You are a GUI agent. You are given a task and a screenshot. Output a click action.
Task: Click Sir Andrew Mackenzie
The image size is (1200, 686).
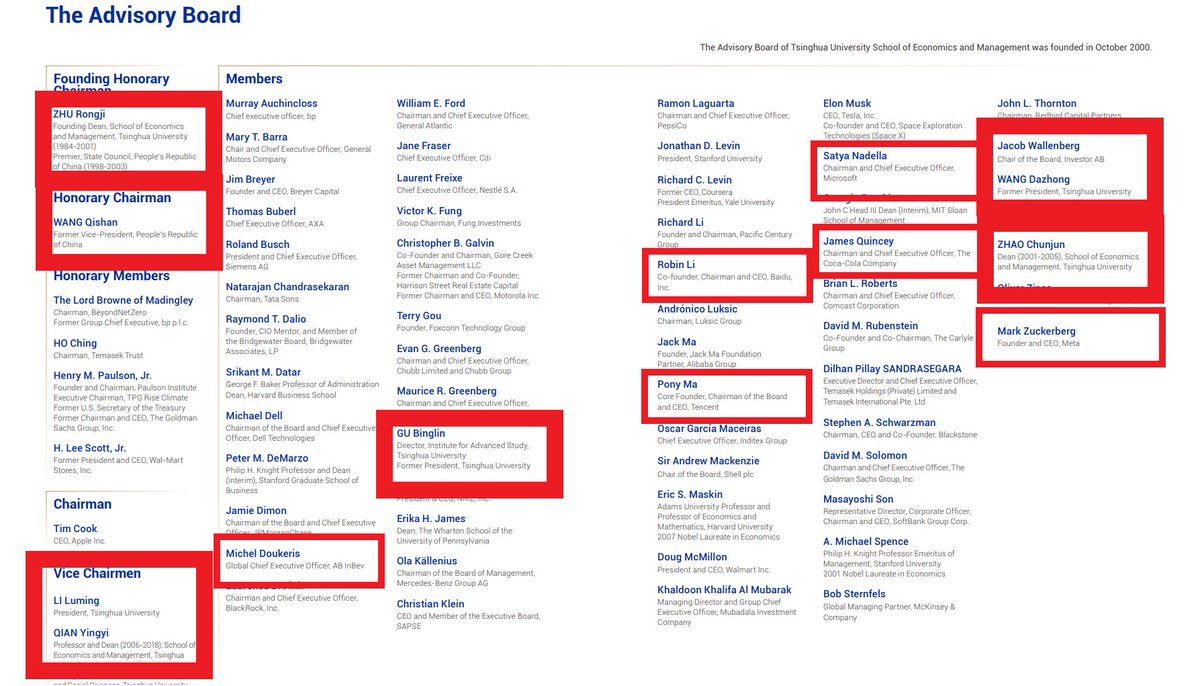[708, 461]
